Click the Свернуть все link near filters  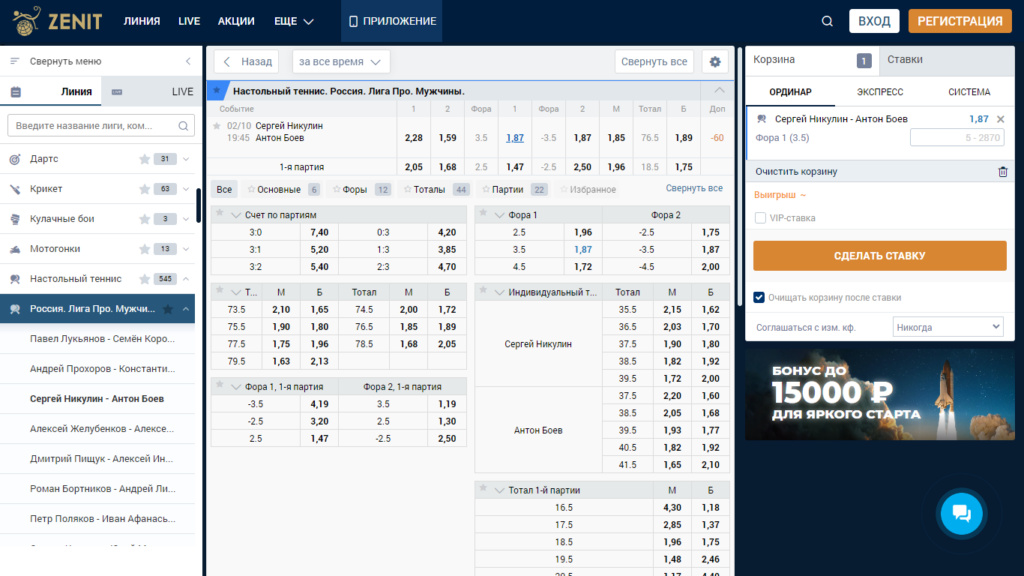tap(694, 188)
